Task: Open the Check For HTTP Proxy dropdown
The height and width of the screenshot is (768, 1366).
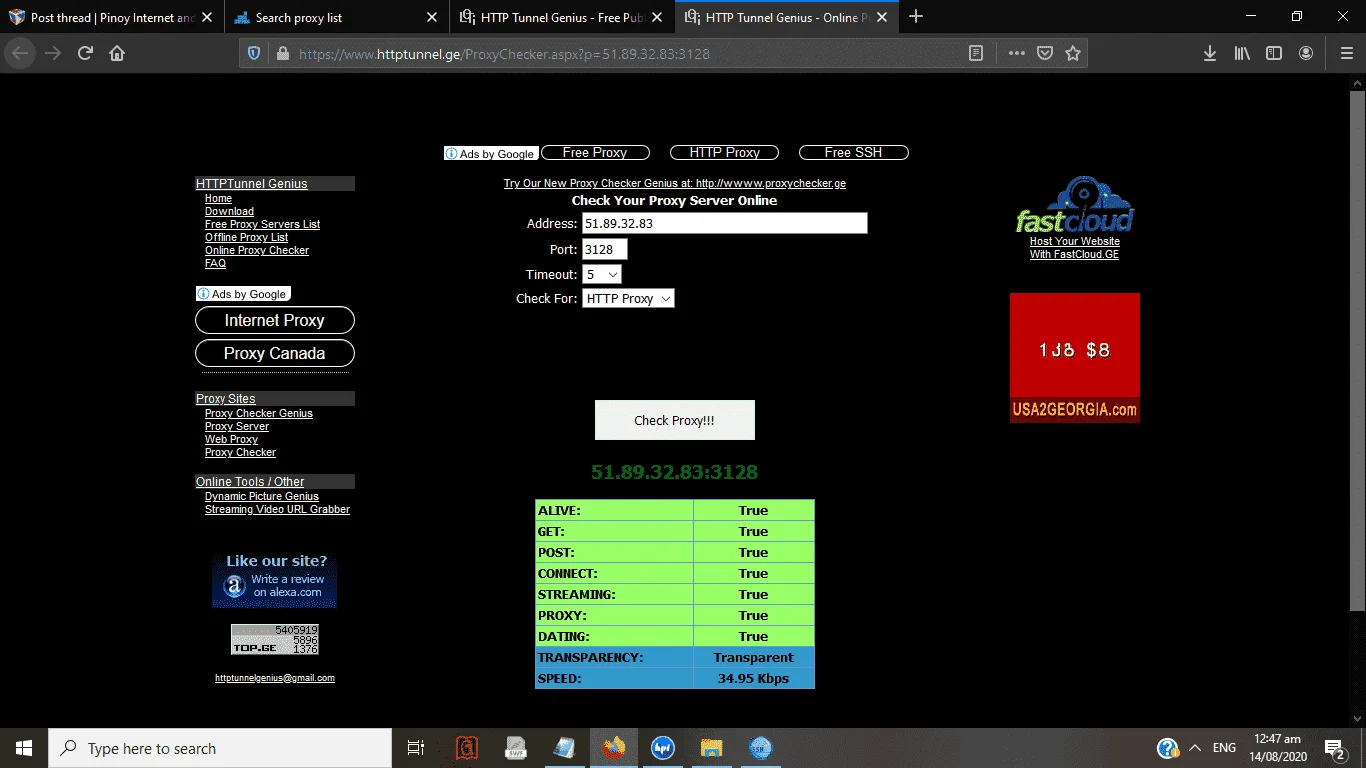Action: (628, 298)
